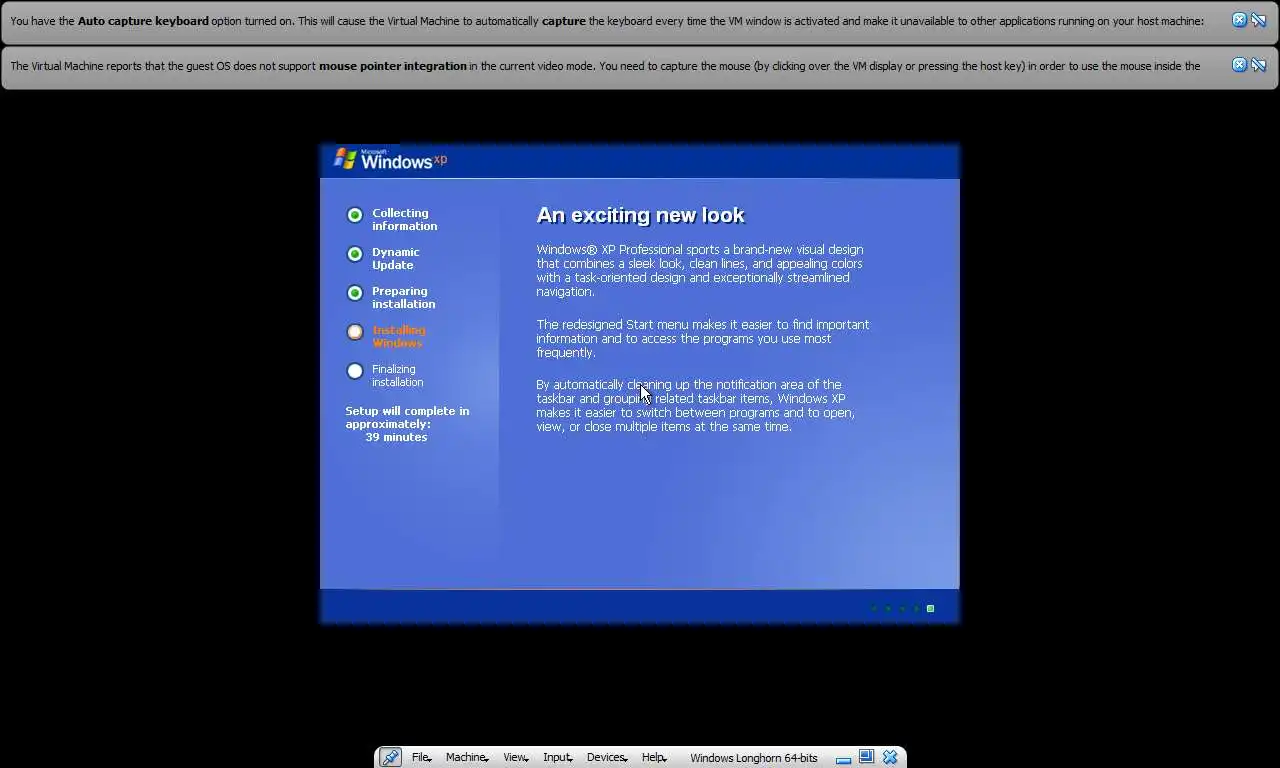Click the orange bullet beside Installing Windows
The height and width of the screenshot is (768, 1280).
[x=354, y=332]
